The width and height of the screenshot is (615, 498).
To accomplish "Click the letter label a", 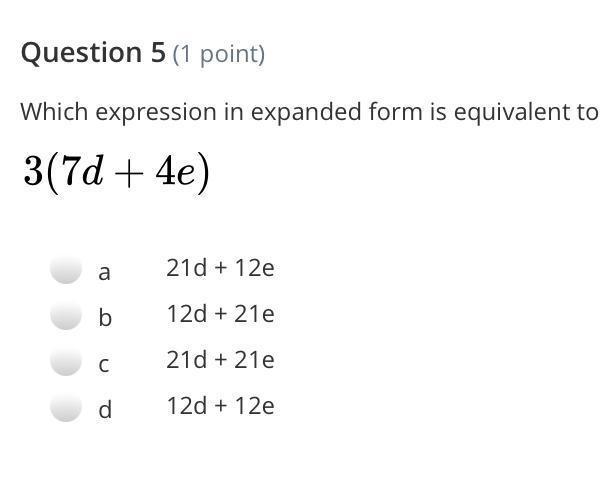I will click(104, 273).
